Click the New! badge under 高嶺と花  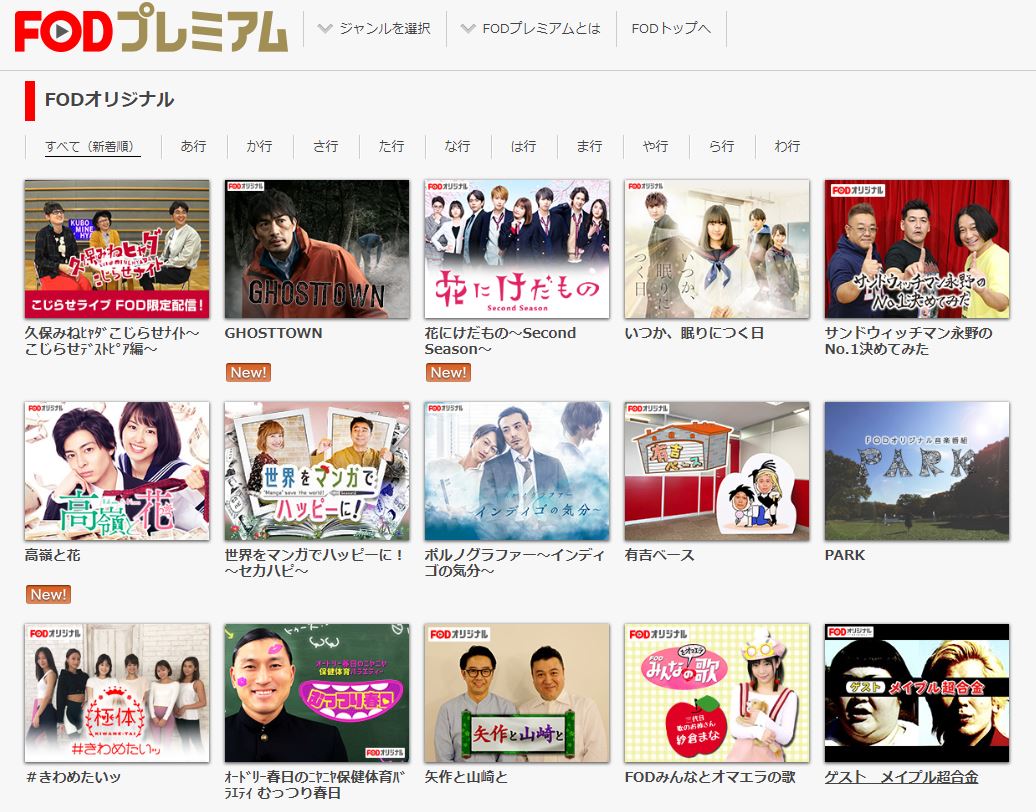(48, 595)
